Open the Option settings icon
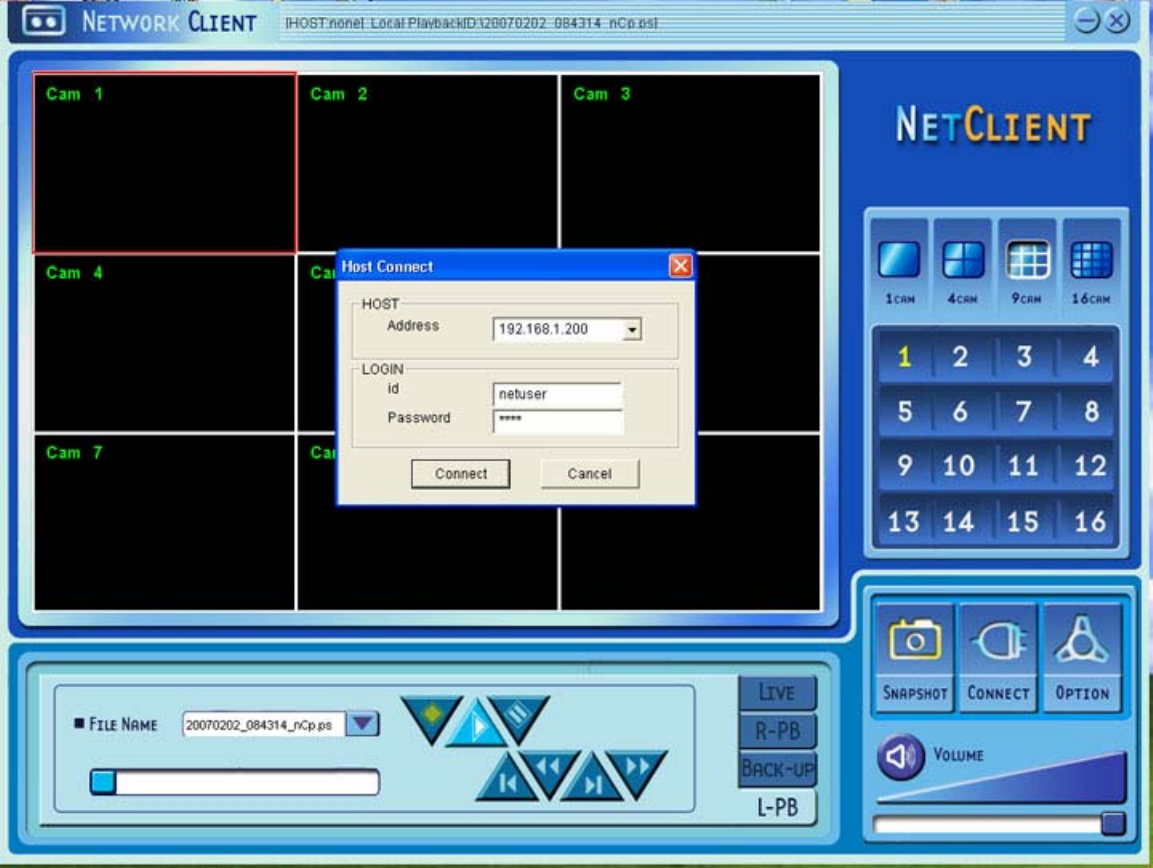 pyautogui.click(x=1081, y=655)
